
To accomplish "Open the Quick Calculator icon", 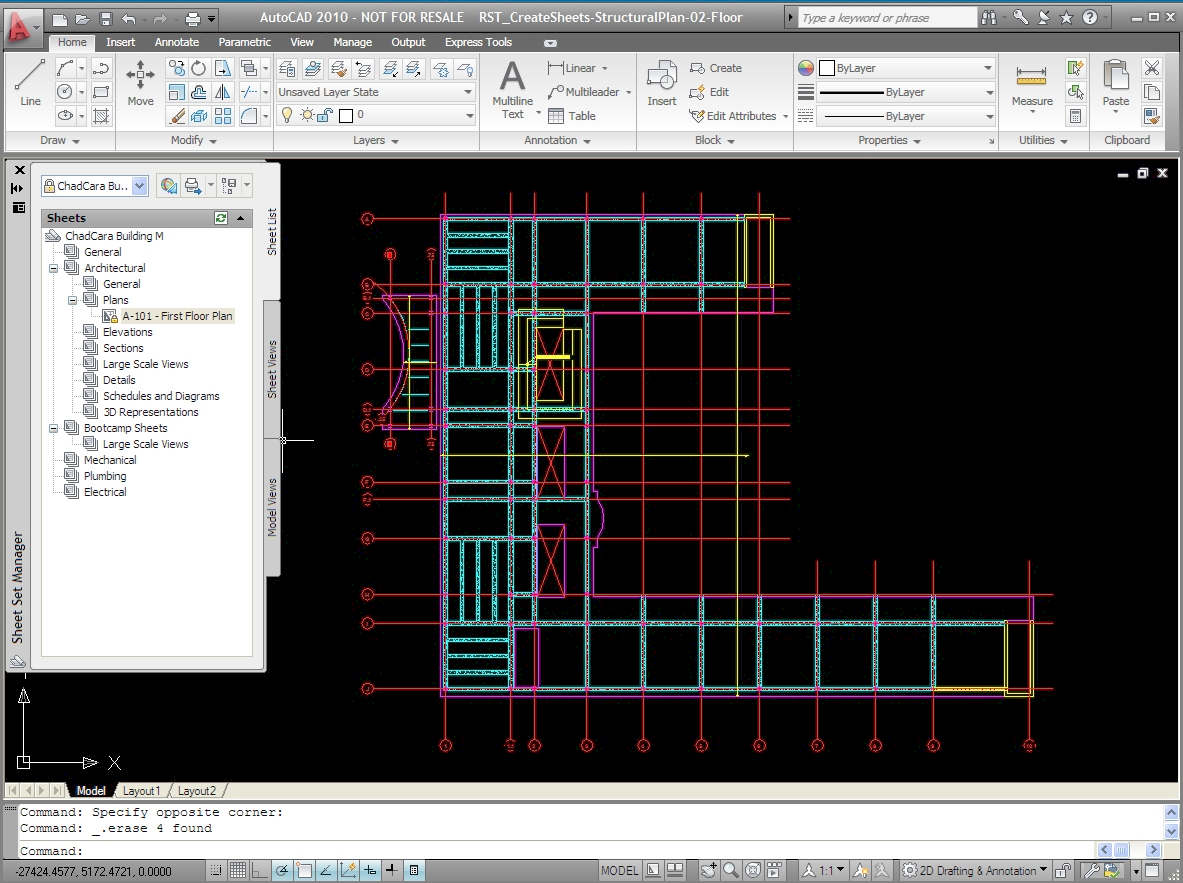I will (1075, 116).
